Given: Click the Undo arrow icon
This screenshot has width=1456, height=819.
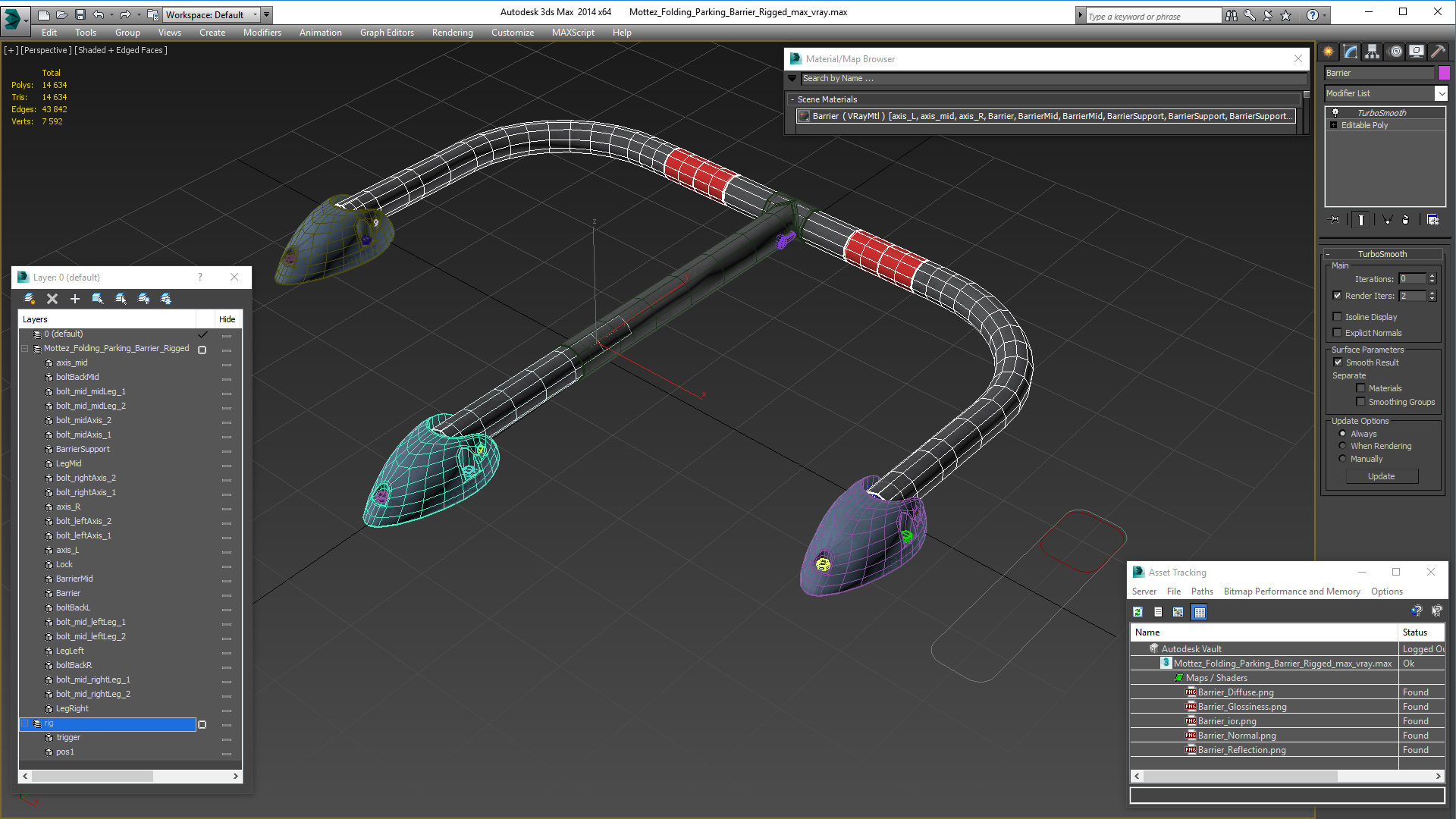Looking at the screenshot, I should [x=99, y=14].
